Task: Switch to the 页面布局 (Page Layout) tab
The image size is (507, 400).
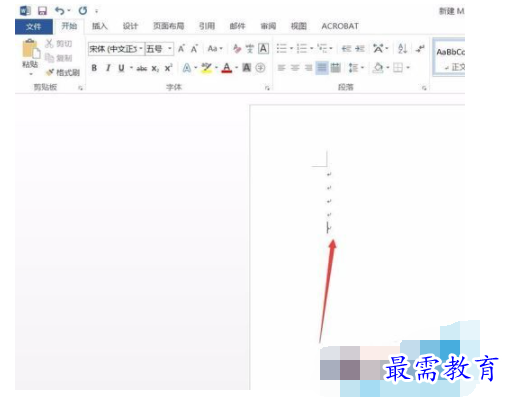Action: 168,26
